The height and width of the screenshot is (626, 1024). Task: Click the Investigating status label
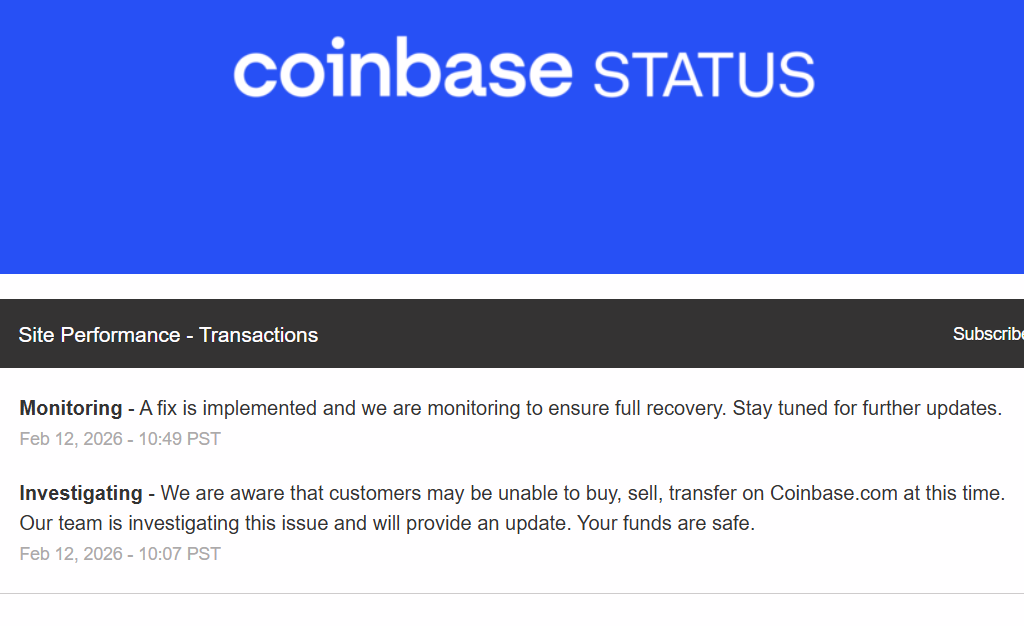click(81, 493)
